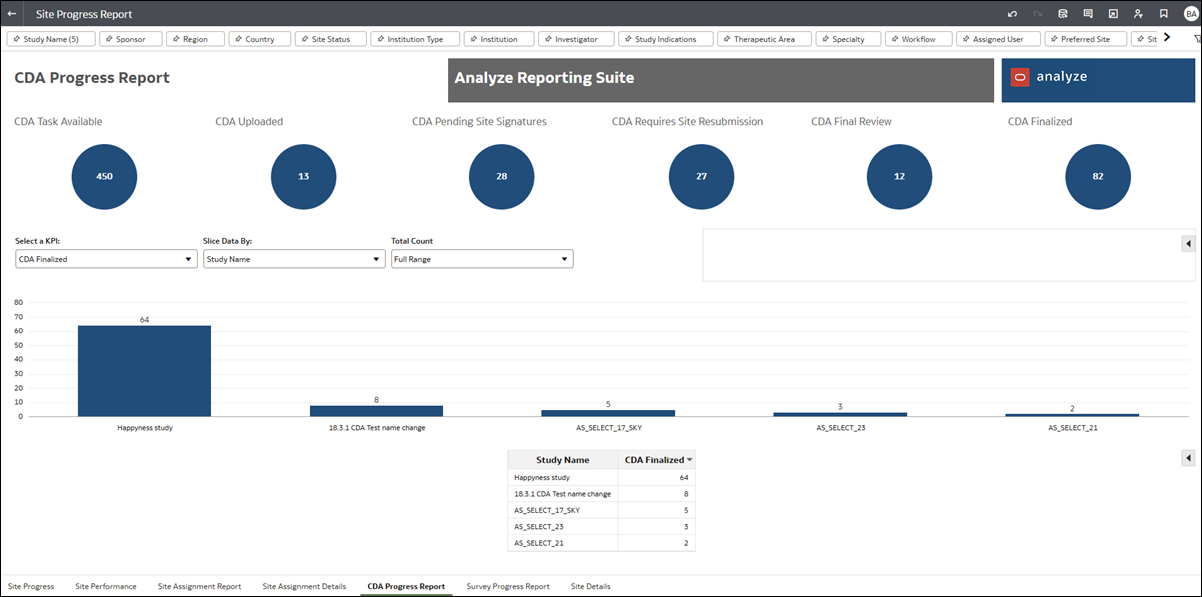Click the CDA Final Review circle showing 12
This screenshot has width=1202, height=597.
coord(899,176)
